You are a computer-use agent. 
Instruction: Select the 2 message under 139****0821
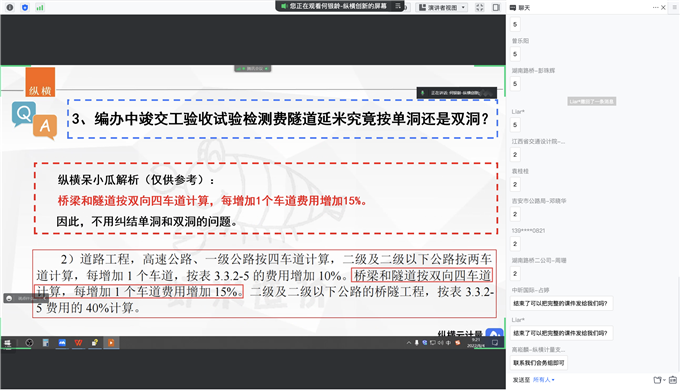[x=515, y=244]
